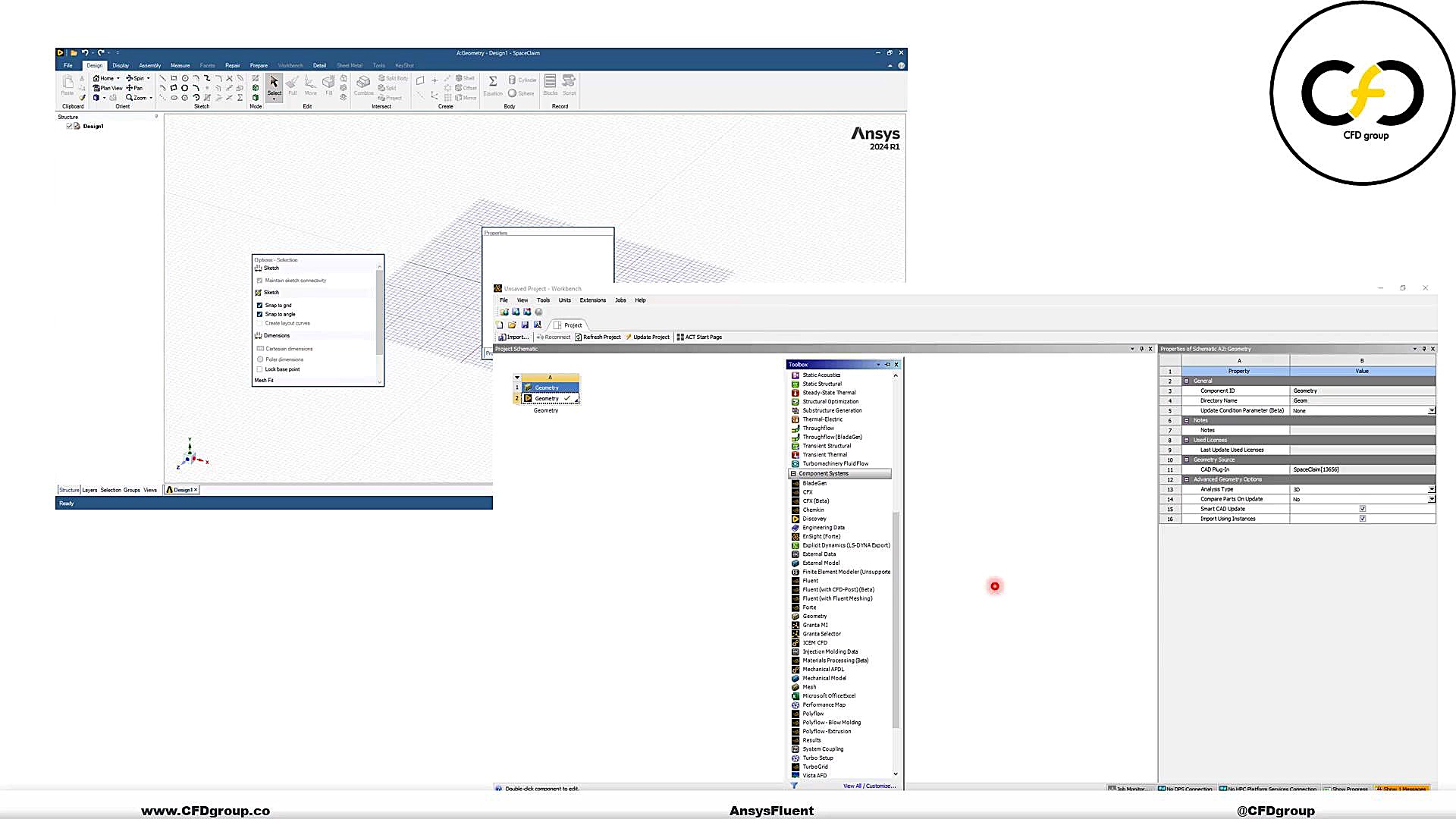Toggle the Snap to angle checkbox
Viewport: 1456px width, 819px height.
coord(259,314)
